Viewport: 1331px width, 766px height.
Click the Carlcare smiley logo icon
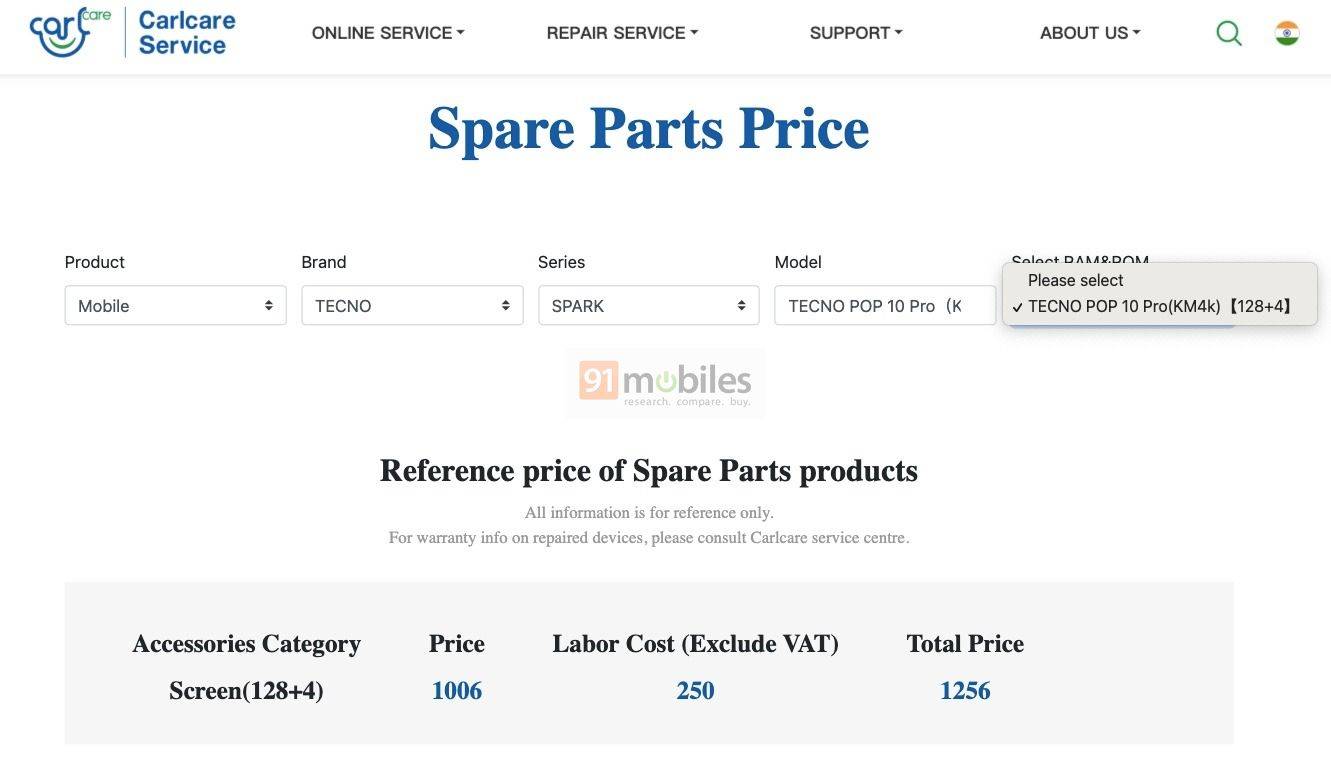click(70, 32)
